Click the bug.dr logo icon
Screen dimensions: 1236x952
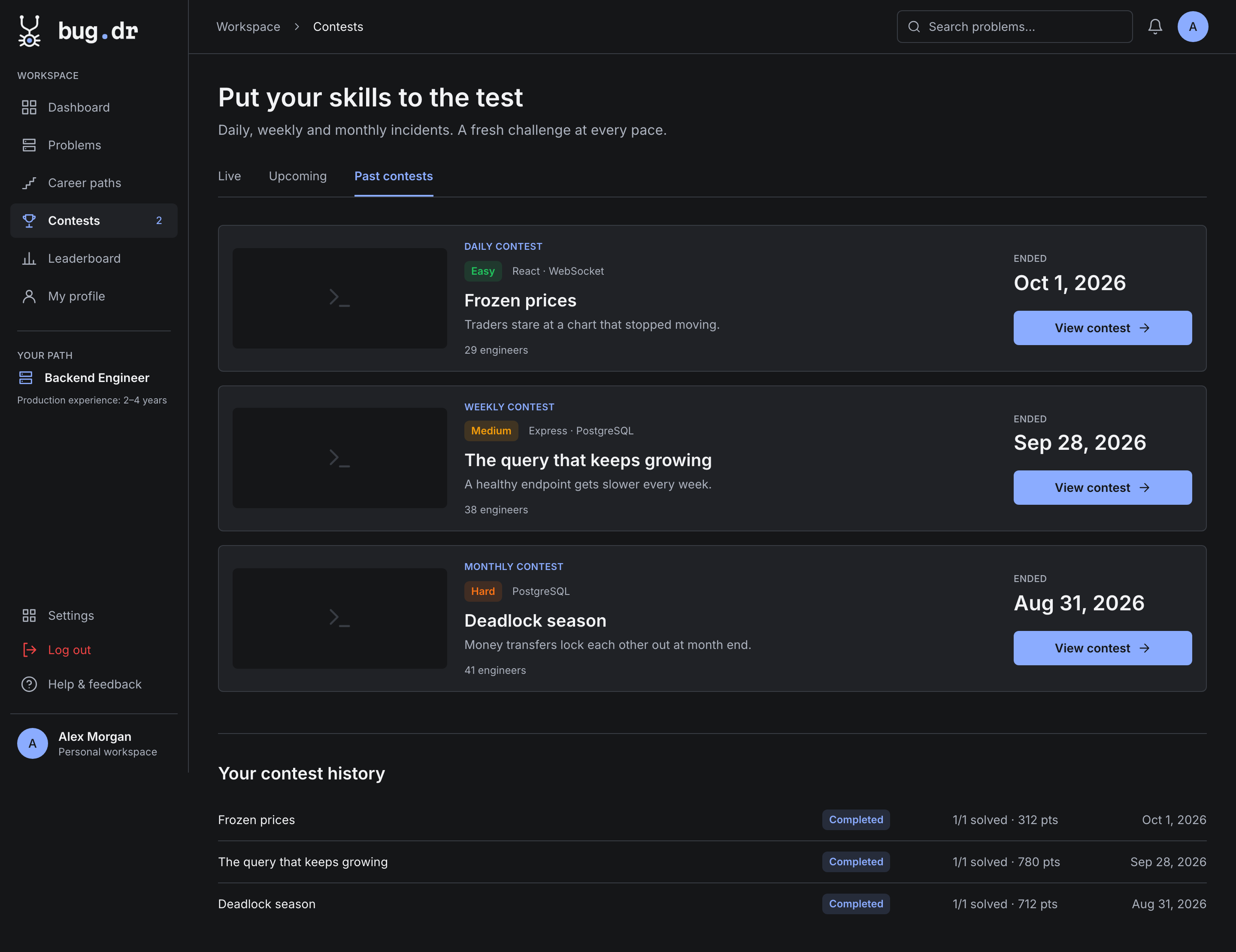pyautogui.click(x=30, y=30)
